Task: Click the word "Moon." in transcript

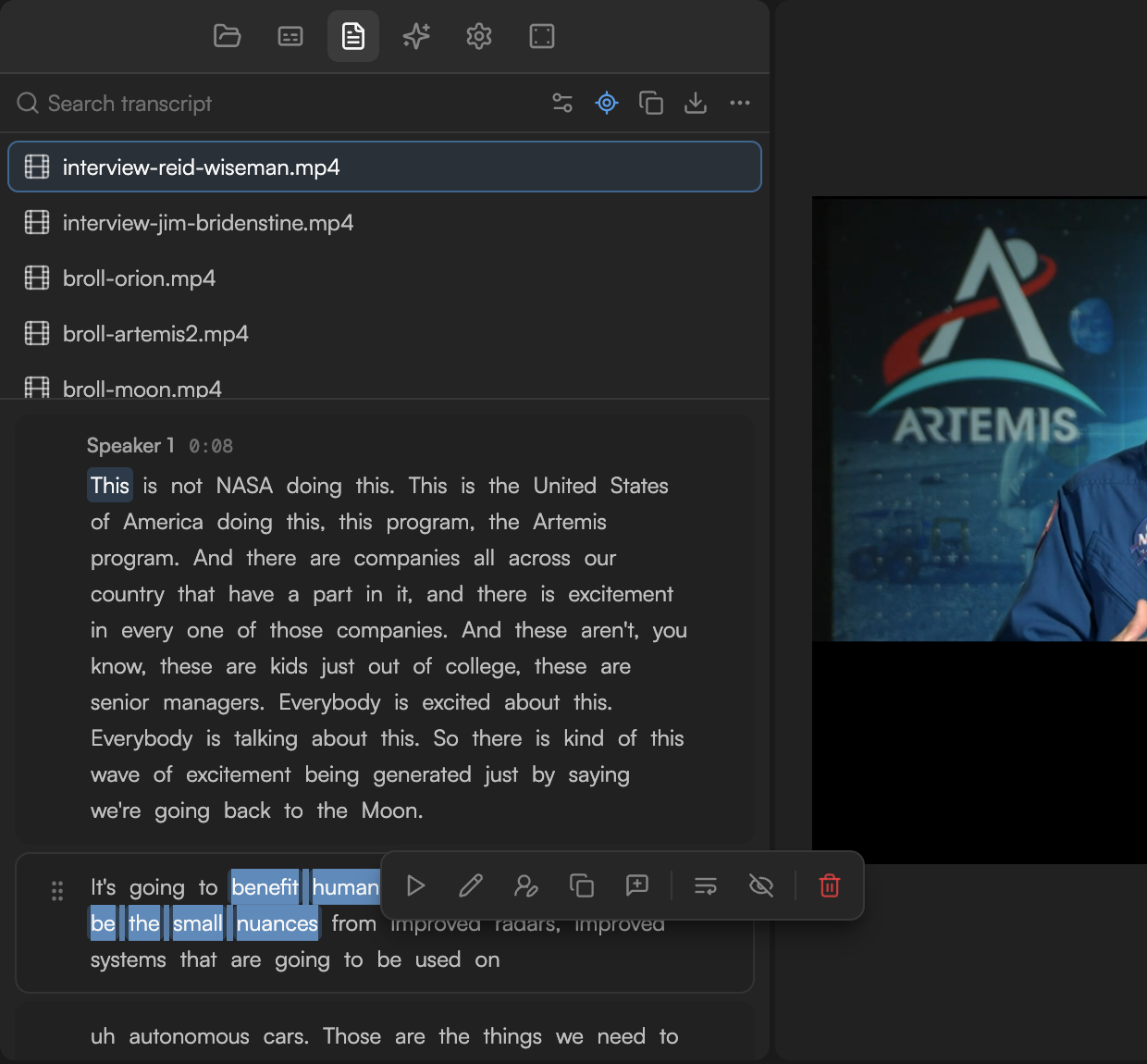Action: [x=392, y=810]
